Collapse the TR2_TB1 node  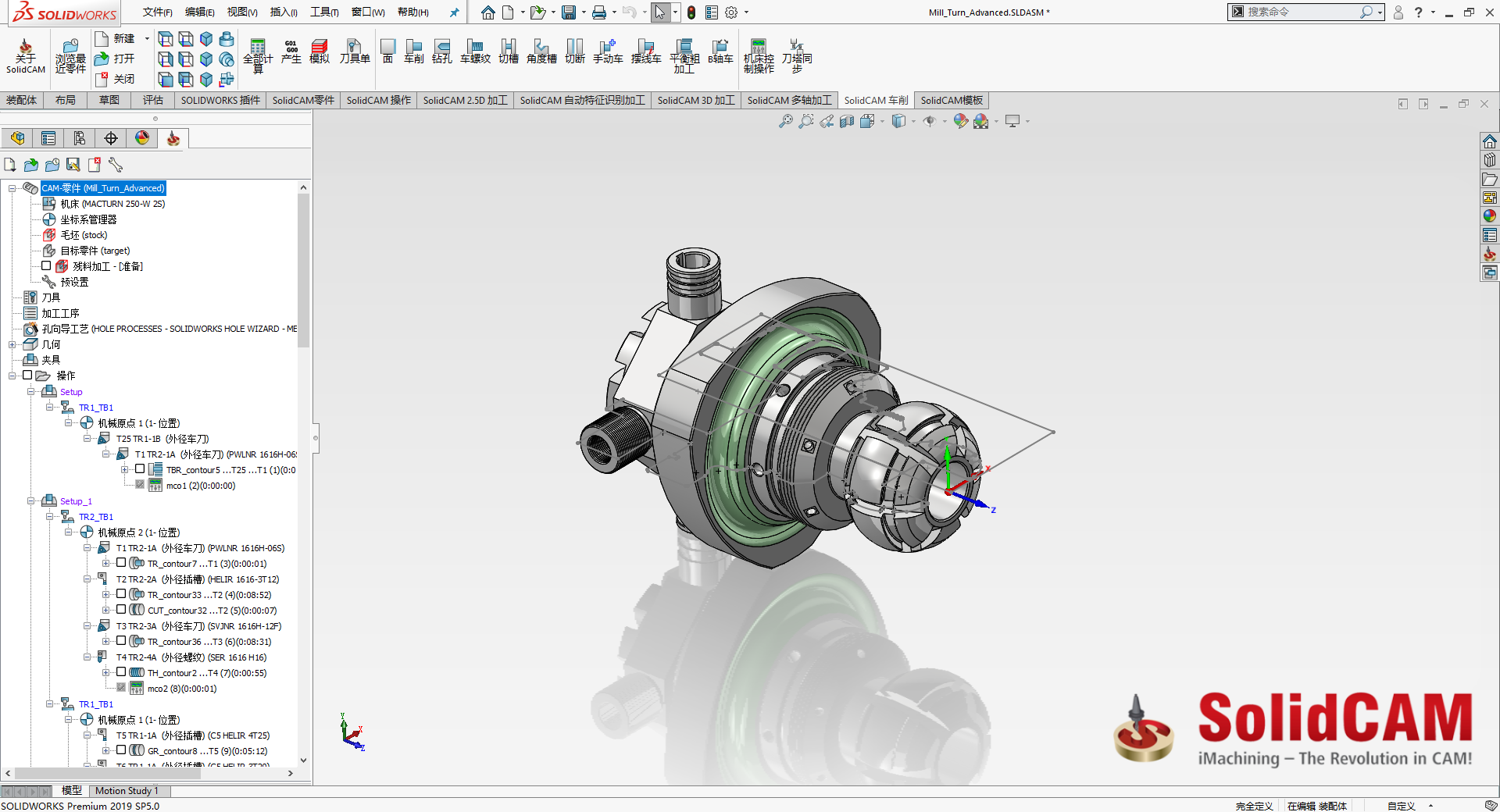point(50,516)
